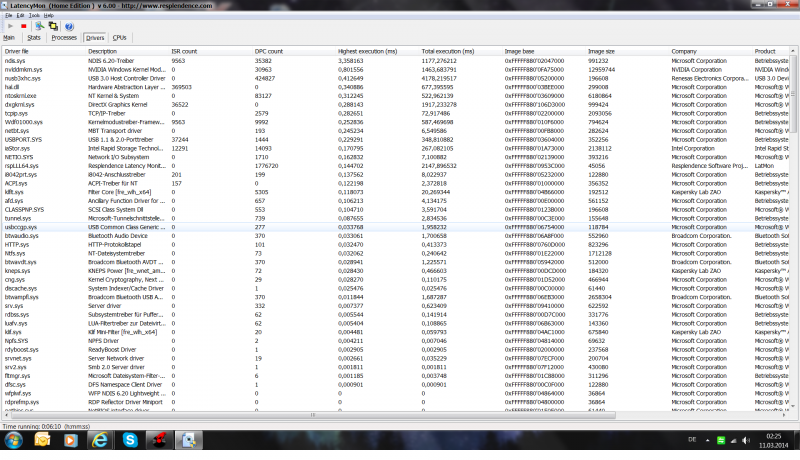
Task: Select the nusb3xhc.sys driver row
Action: (395, 79)
